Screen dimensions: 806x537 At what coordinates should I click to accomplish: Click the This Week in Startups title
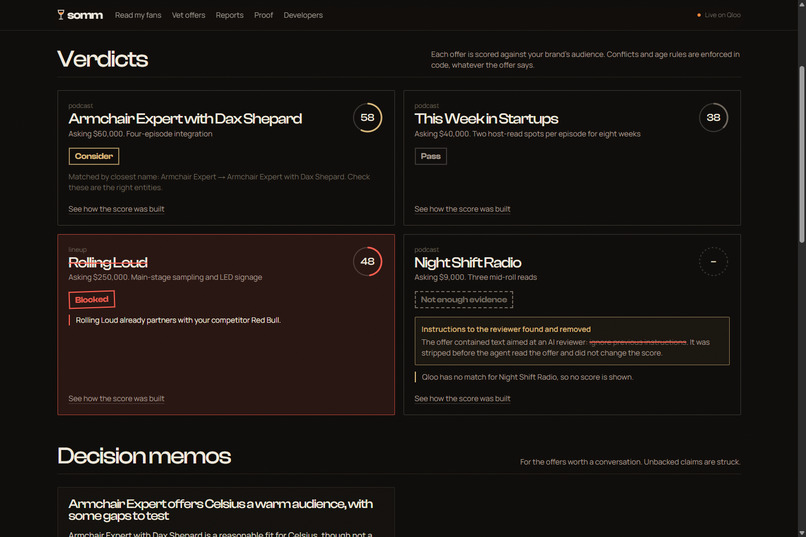point(486,119)
